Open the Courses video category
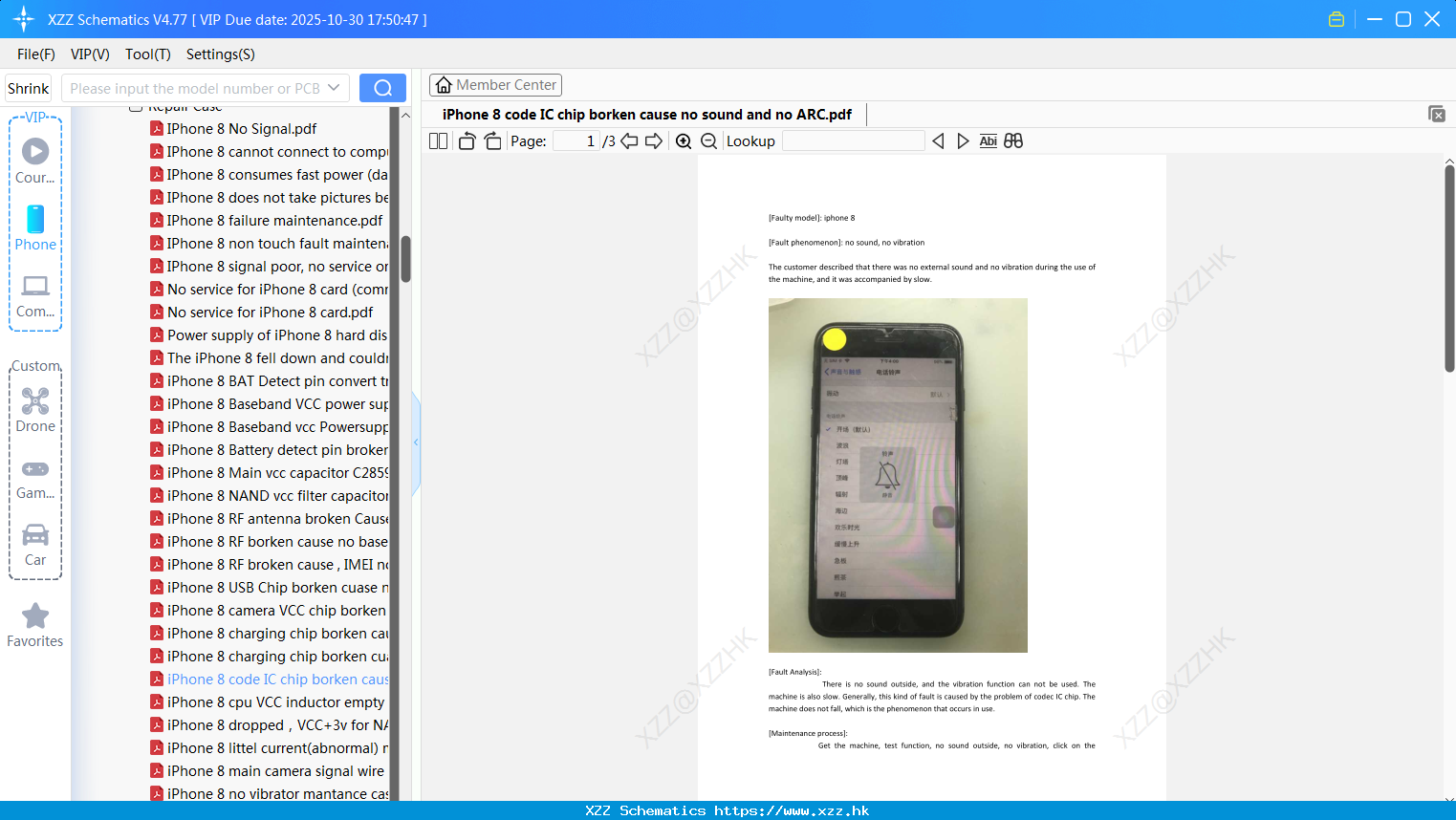1456x820 pixels. click(35, 162)
